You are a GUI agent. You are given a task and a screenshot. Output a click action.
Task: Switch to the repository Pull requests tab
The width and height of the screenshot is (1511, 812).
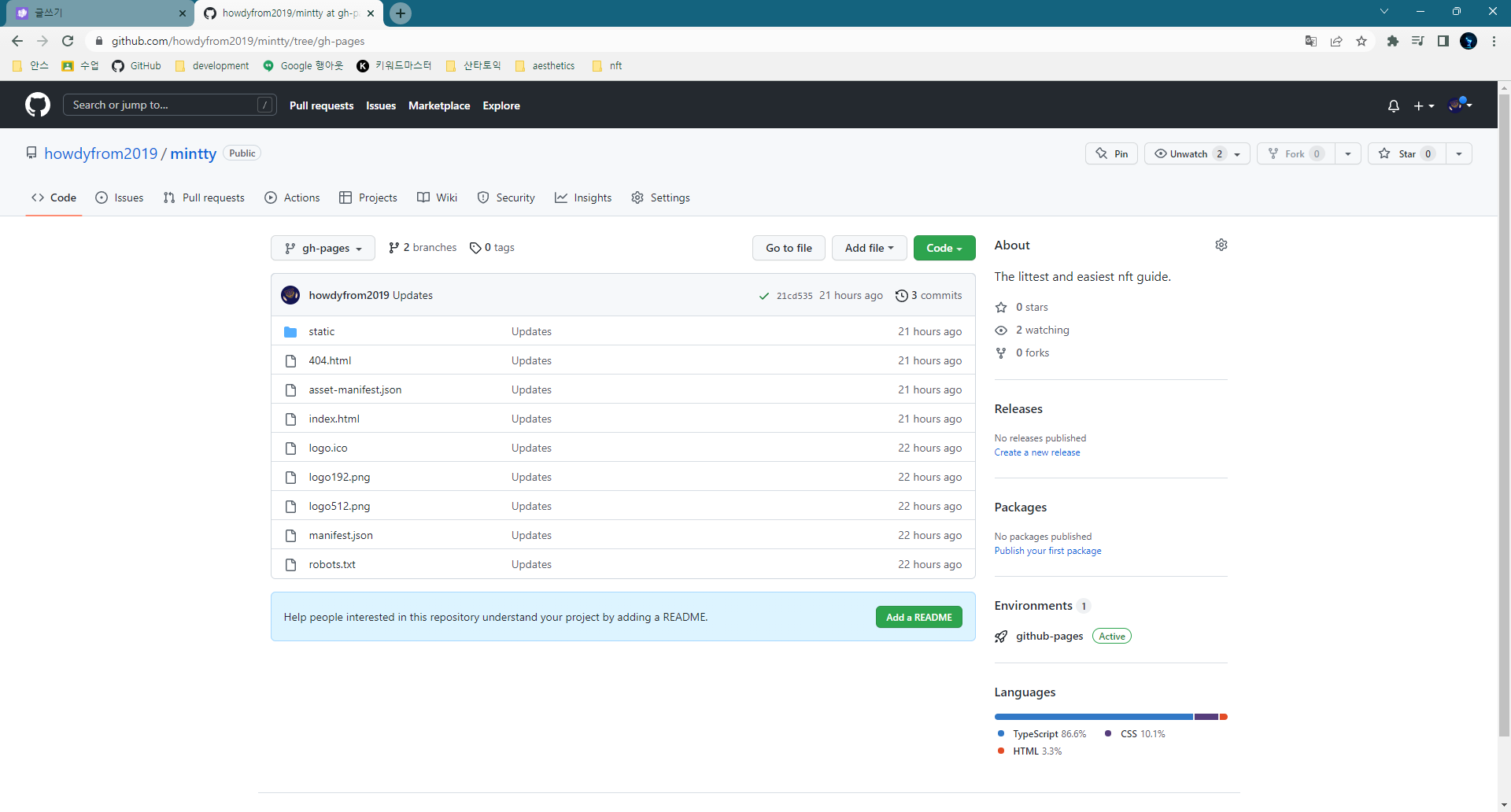(x=204, y=197)
